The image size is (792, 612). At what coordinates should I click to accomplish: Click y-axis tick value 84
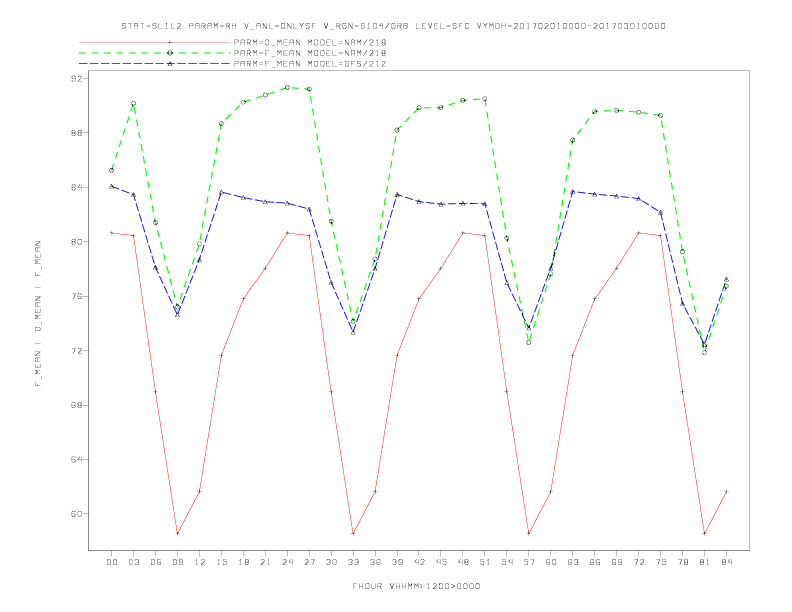[x=77, y=187]
